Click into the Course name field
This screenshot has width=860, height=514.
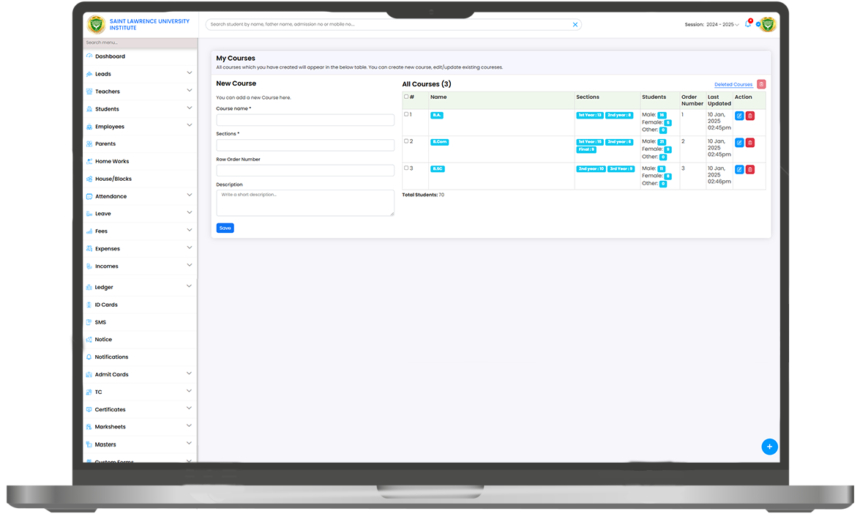(x=305, y=120)
